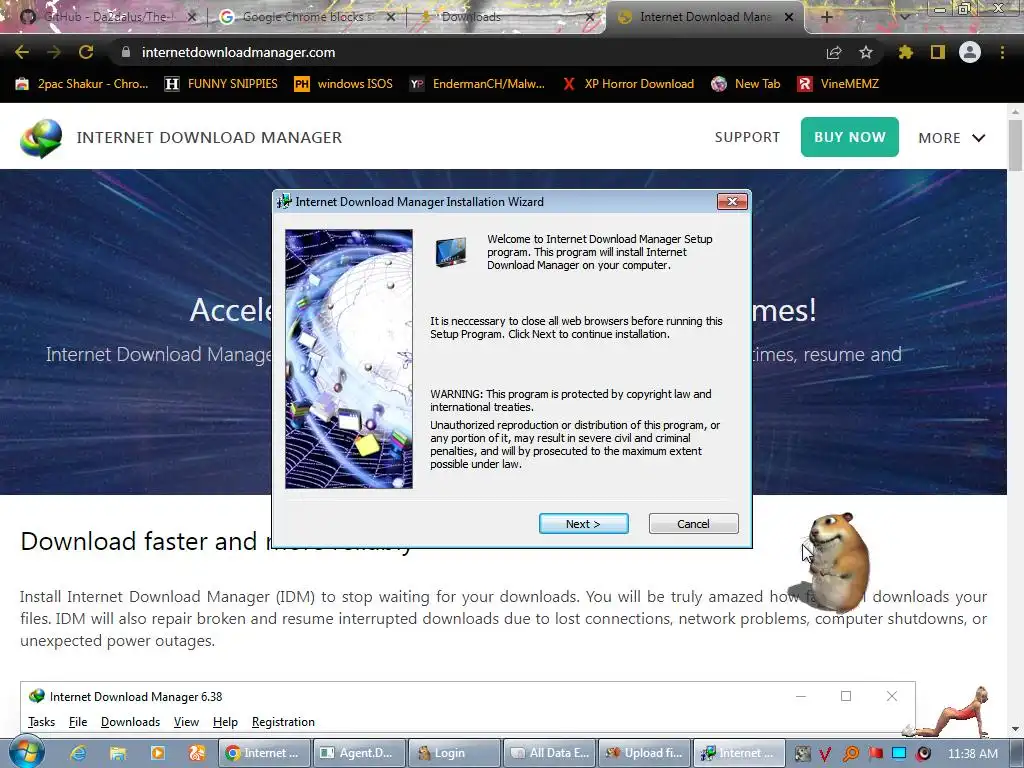Open Chrome's three-dot menu
The width and height of the screenshot is (1024, 768).
[1002, 52]
